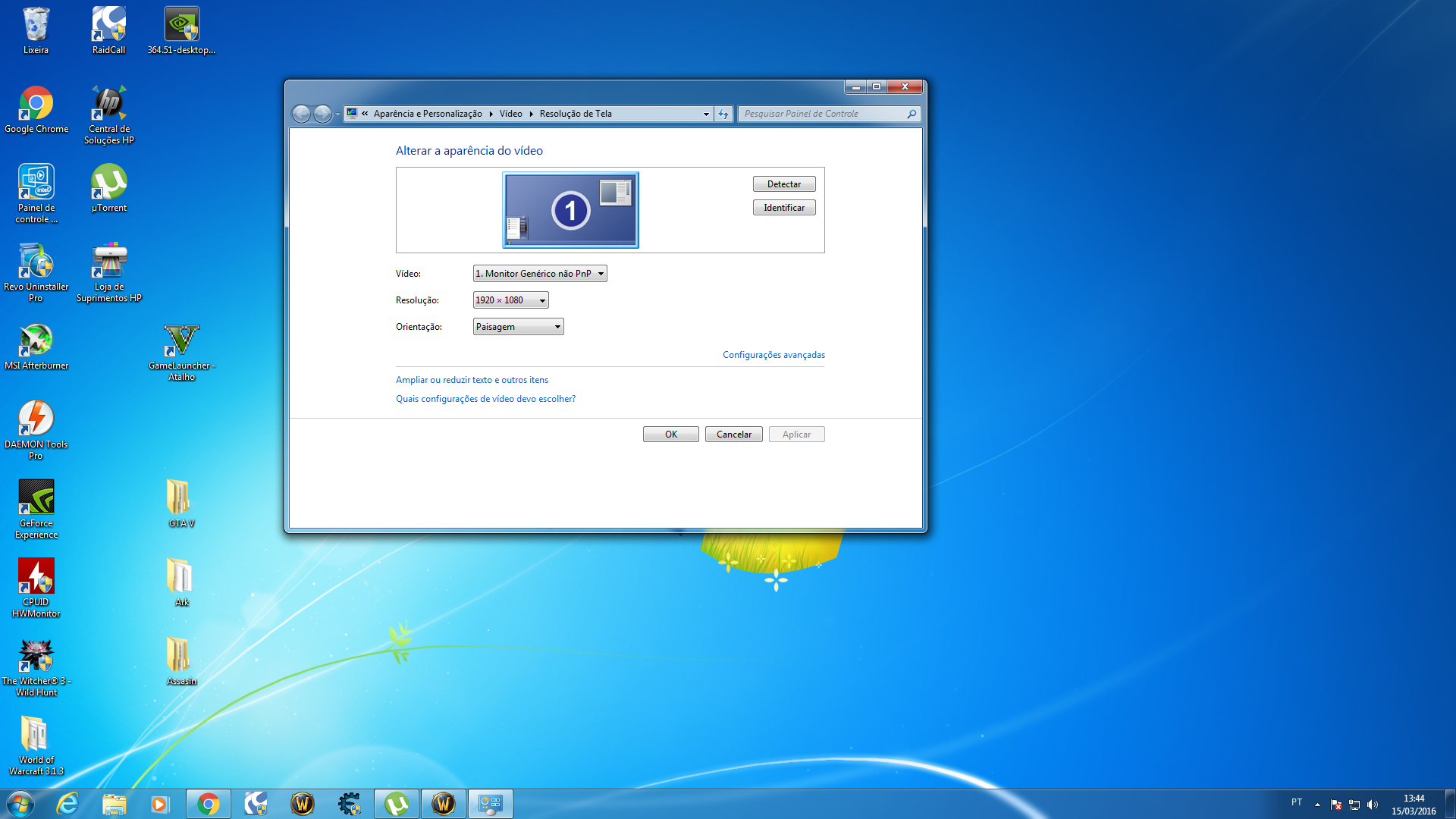Refresh the Control Panel address bar
The width and height of the screenshot is (1456, 819).
pyautogui.click(x=723, y=114)
